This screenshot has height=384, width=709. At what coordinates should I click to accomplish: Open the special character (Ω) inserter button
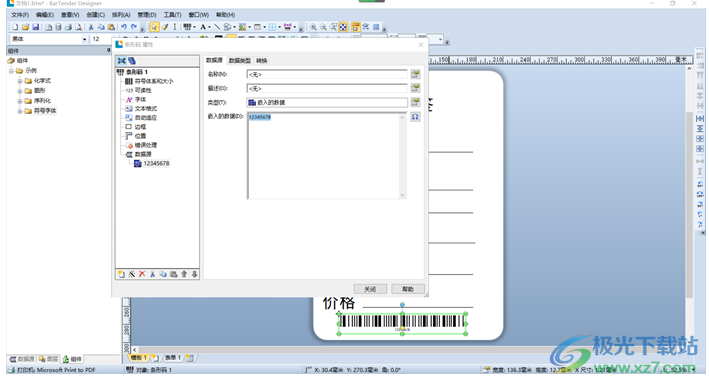[x=415, y=117]
